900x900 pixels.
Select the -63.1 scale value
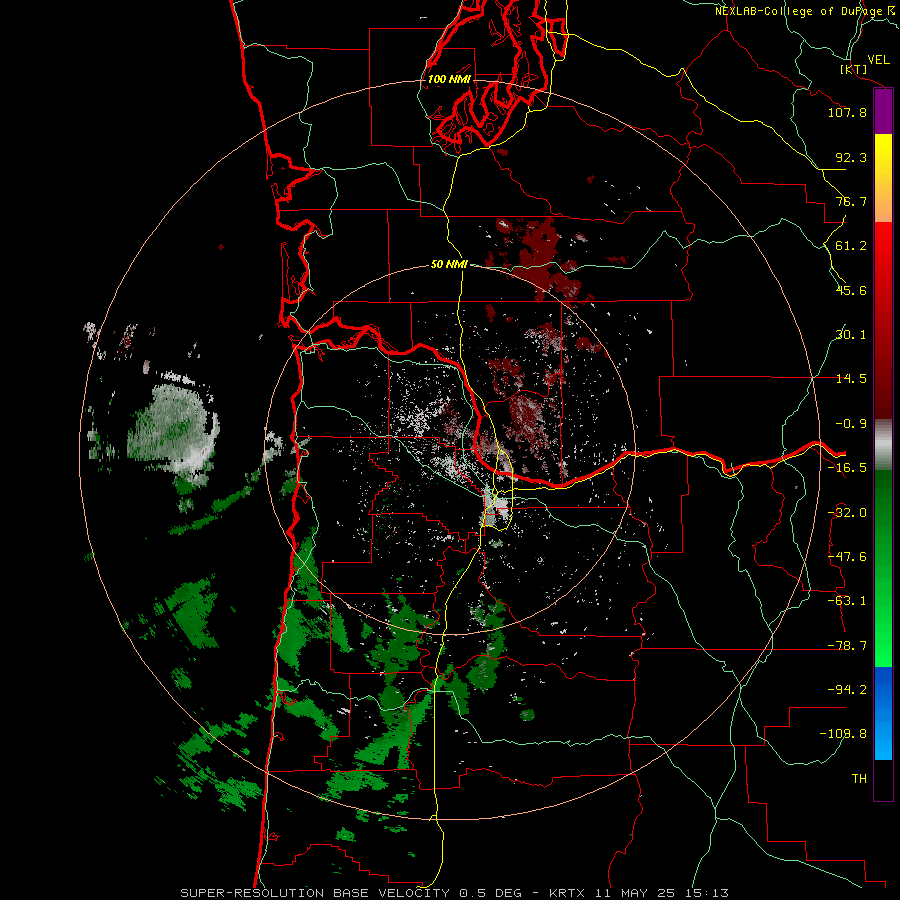click(x=847, y=601)
